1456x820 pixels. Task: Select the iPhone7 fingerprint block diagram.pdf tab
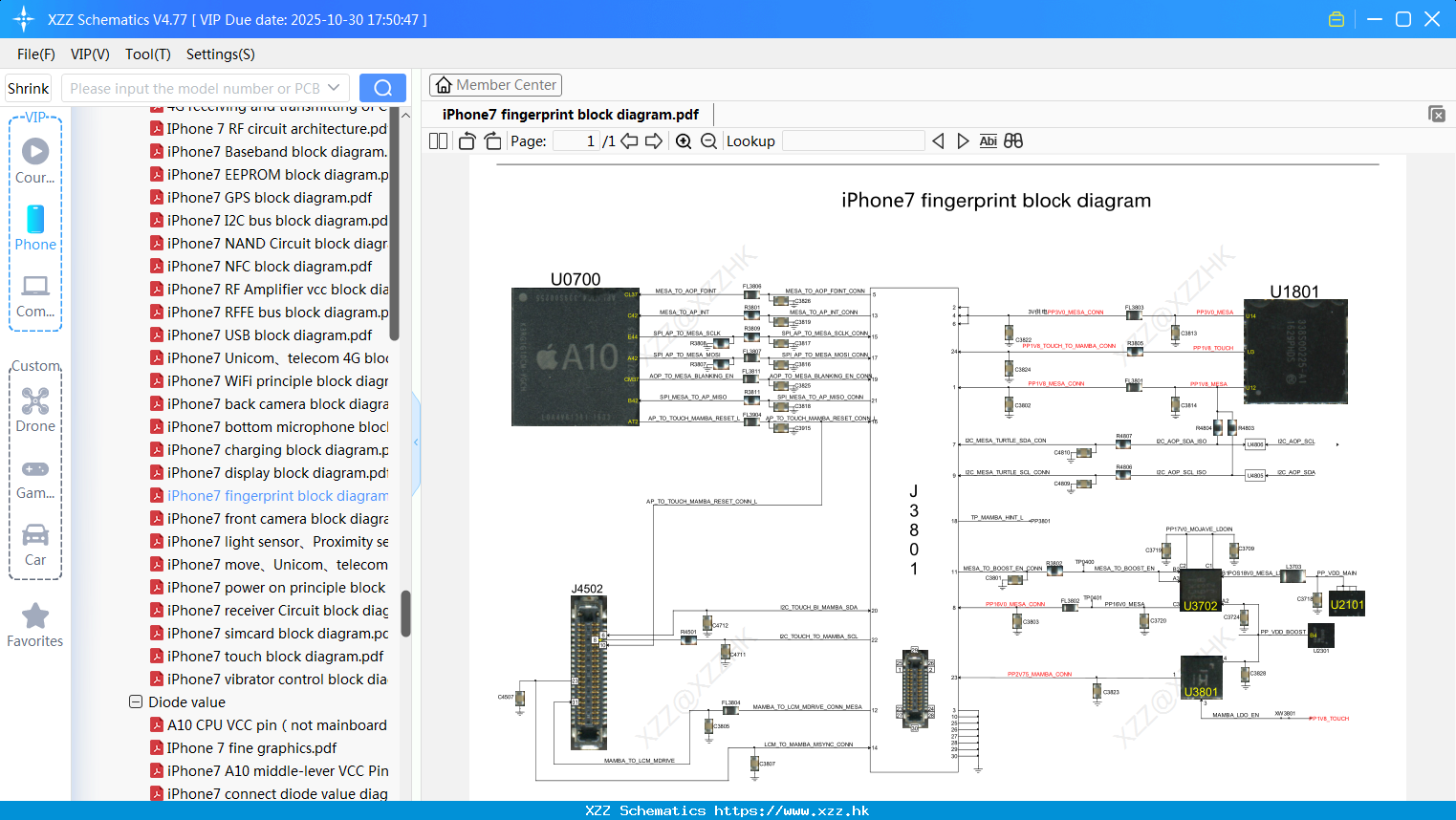pyautogui.click(x=571, y=115)
